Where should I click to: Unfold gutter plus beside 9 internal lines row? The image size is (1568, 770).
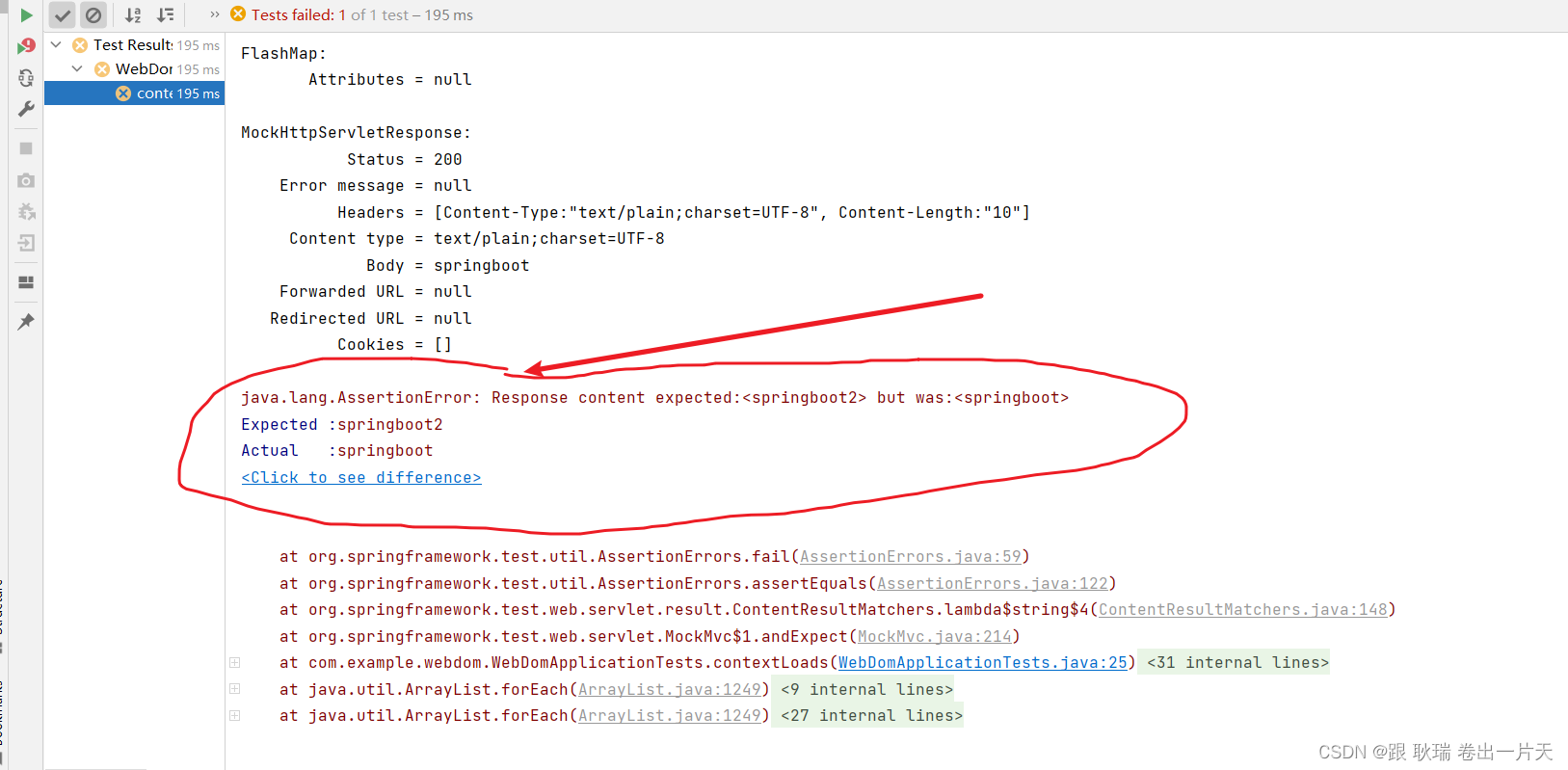tap(234, 689)
